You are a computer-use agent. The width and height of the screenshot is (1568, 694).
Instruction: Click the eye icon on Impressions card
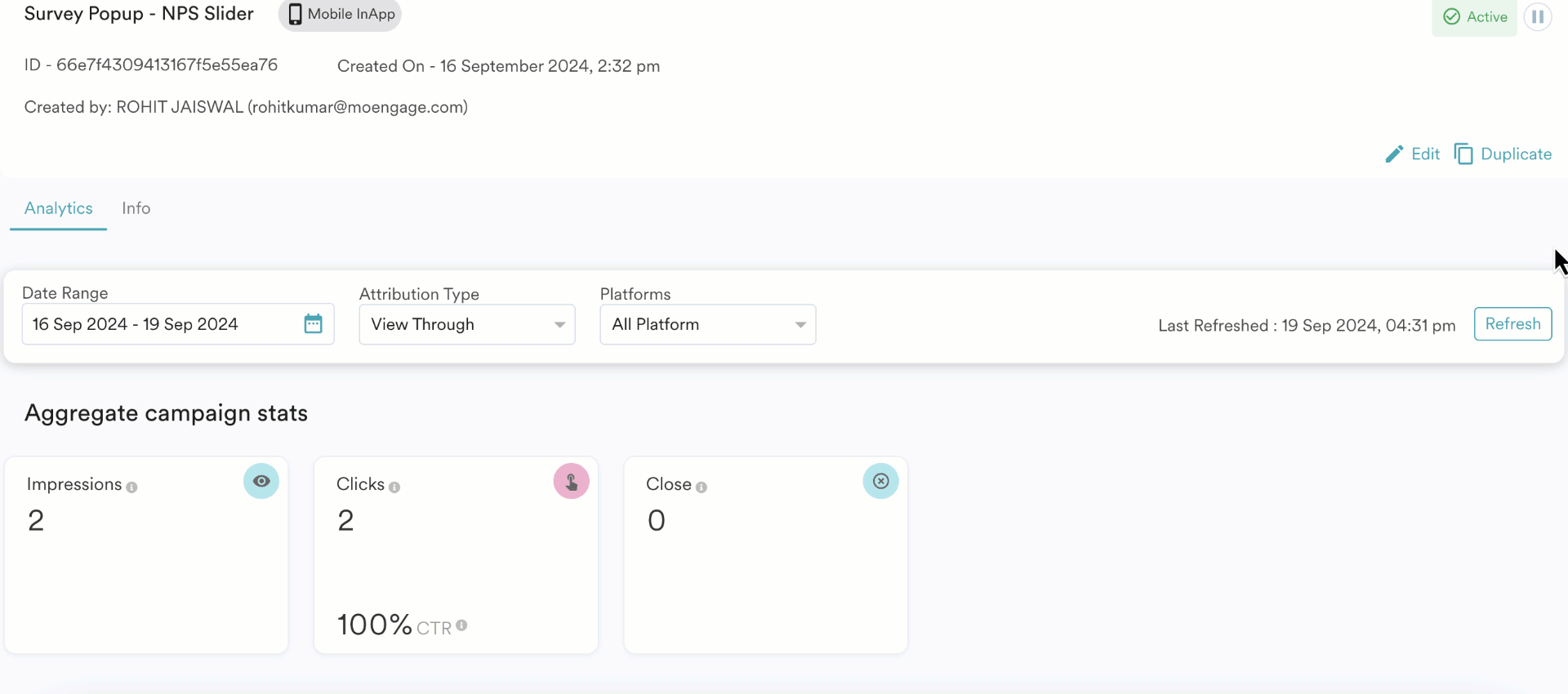(261, 482)
